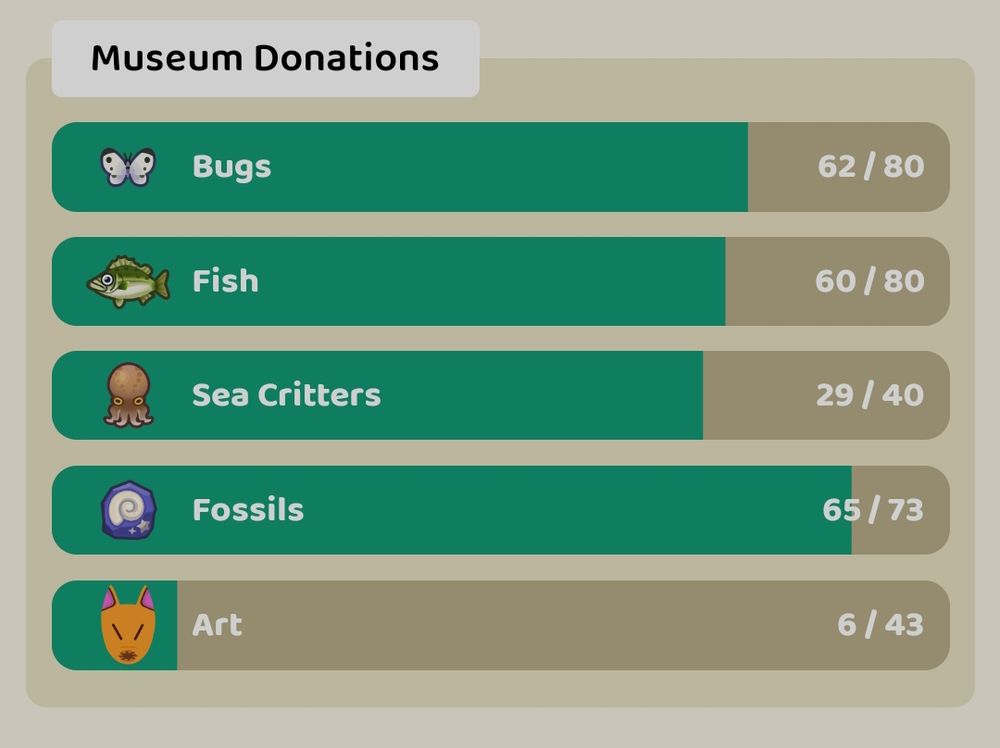1000x748 pixels.
Task: Click the 65 / 73 fossils count
Action: (x=873, y=510)
